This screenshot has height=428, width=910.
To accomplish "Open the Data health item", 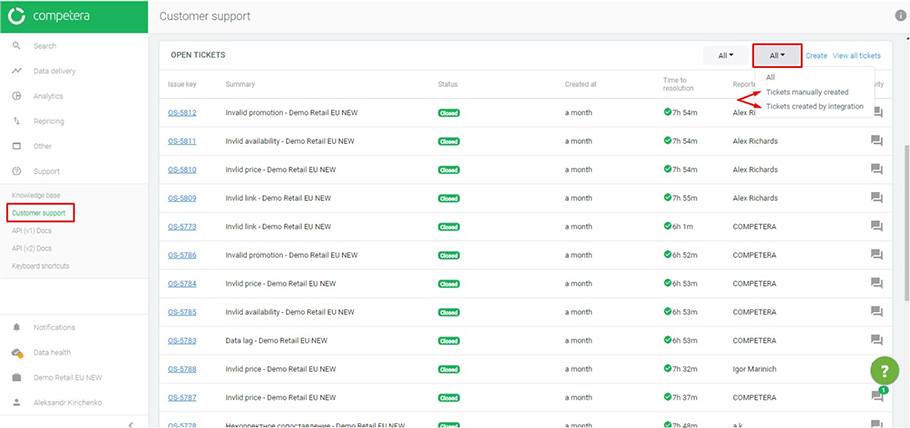I will pos(52,353).
